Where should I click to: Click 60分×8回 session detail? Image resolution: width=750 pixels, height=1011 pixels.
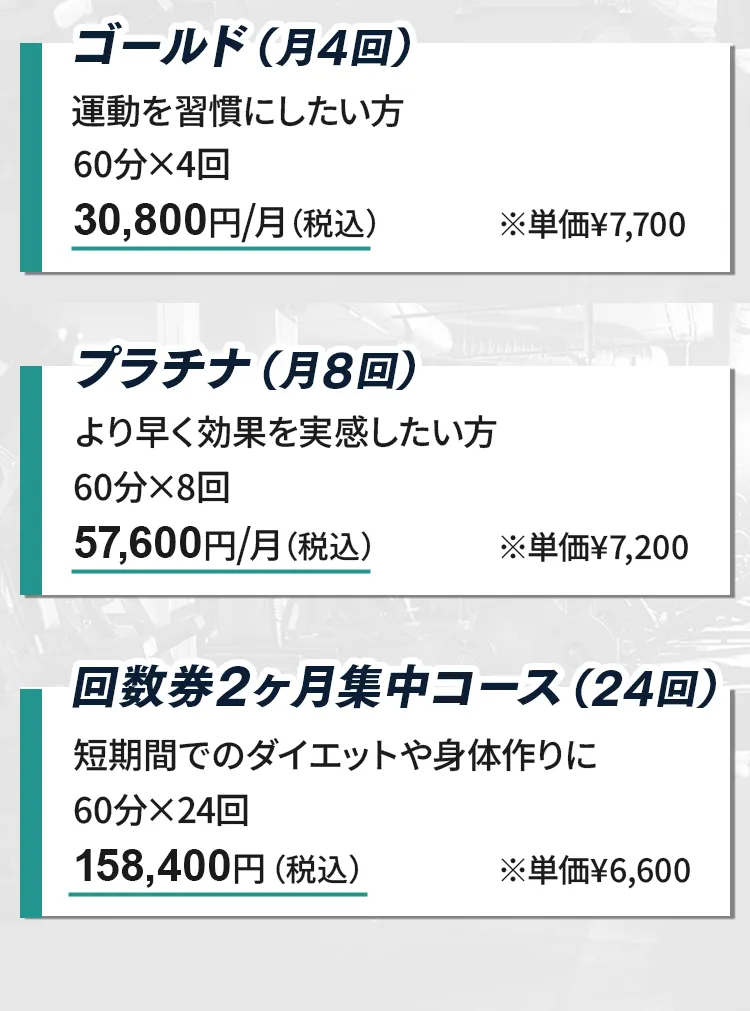pos(152,487)
